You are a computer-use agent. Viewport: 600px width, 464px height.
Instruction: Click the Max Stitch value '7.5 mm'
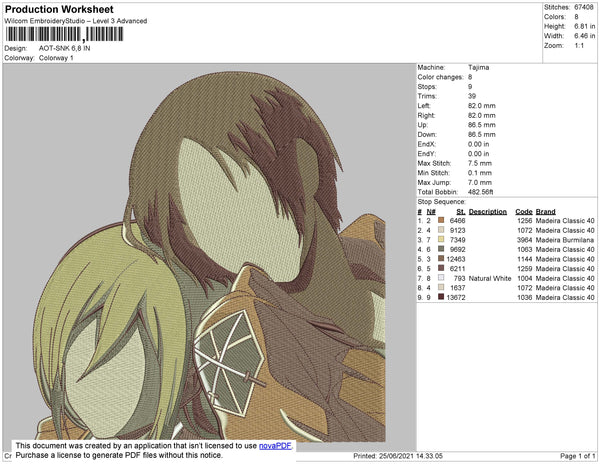point(480,163)
